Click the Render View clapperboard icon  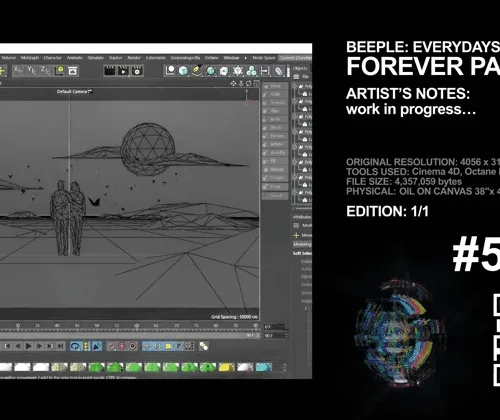point(110,71)
